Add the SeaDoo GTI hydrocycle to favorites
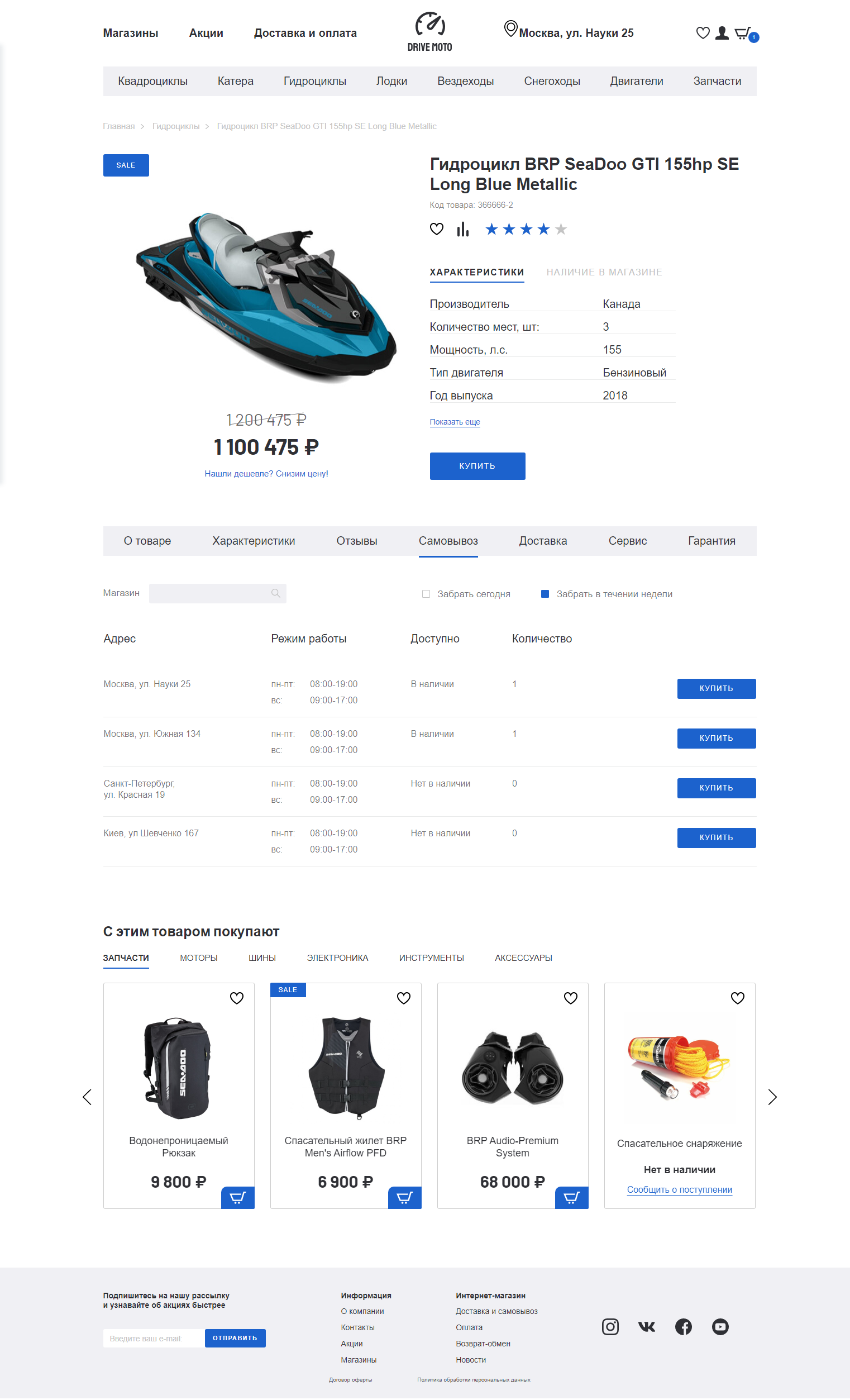Image resolution: width=850 pixels, height=1400 pixels. click(x=436, y=229)
